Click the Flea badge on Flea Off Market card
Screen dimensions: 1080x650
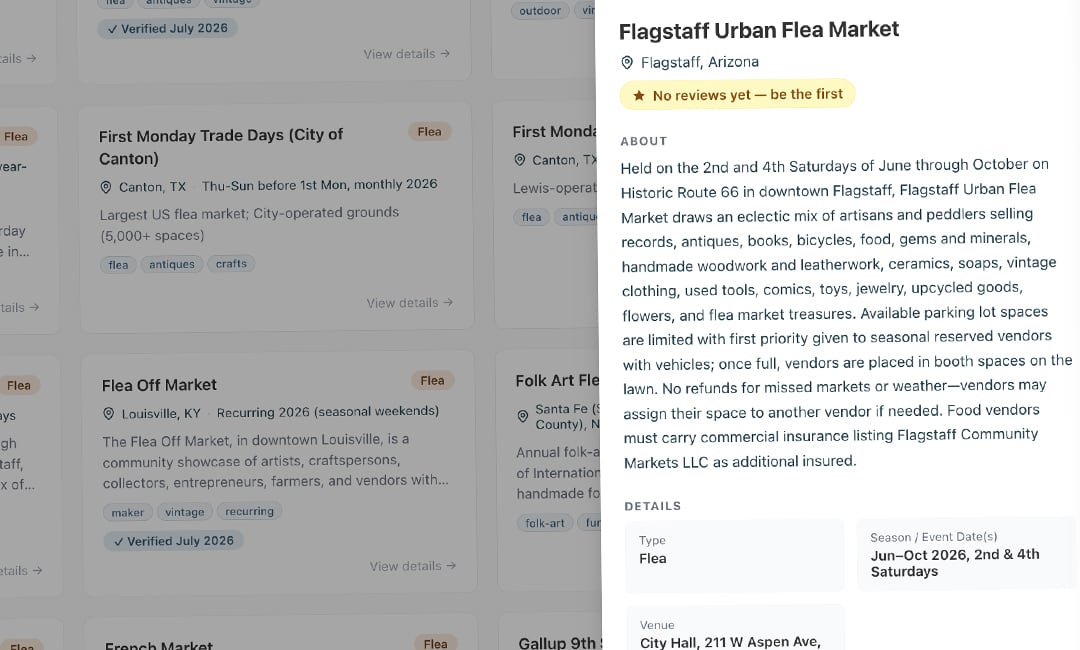pos(433,381)
